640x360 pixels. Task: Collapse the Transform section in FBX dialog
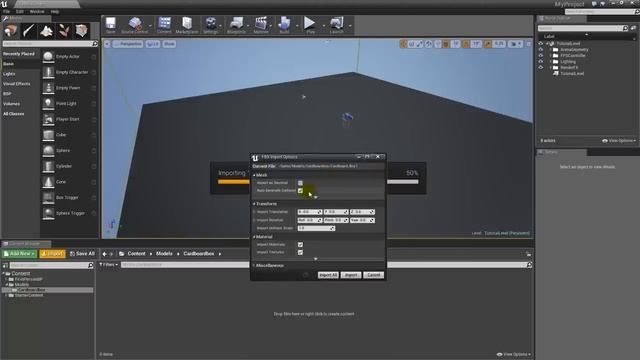pos(254,204)
